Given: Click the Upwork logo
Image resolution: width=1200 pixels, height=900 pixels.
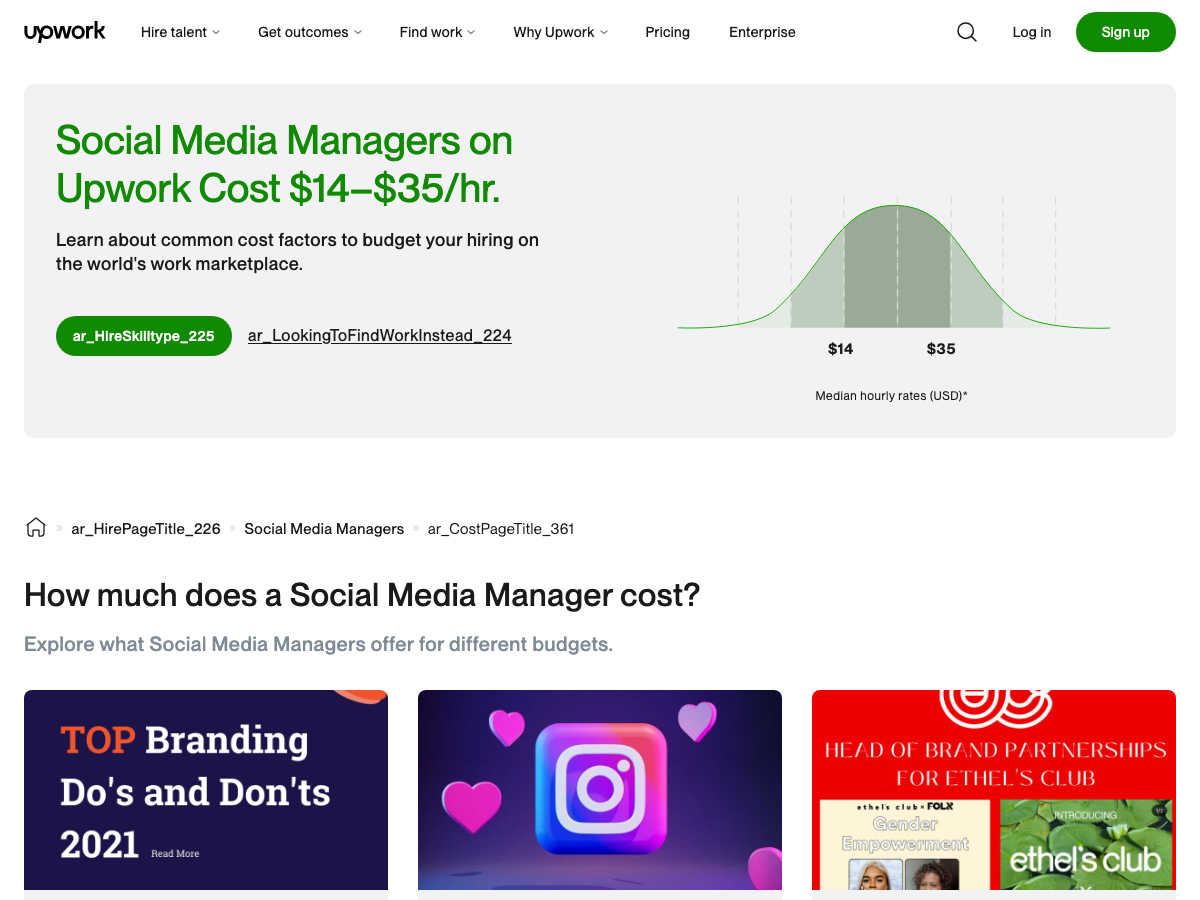Looking at the screenshot, I should [x=65, y=32].
